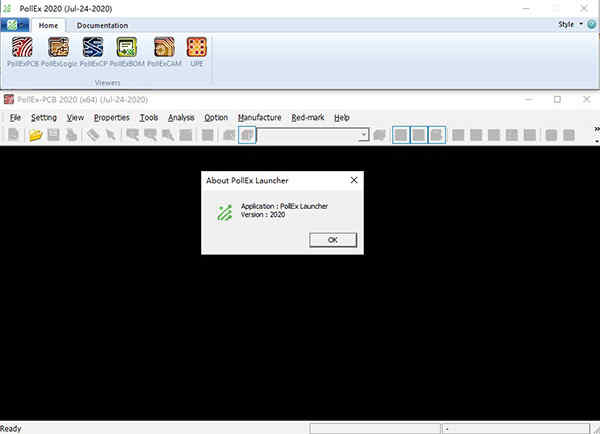Open the Option menu
The height and width of the screenshot is (434, 600).
216,117
